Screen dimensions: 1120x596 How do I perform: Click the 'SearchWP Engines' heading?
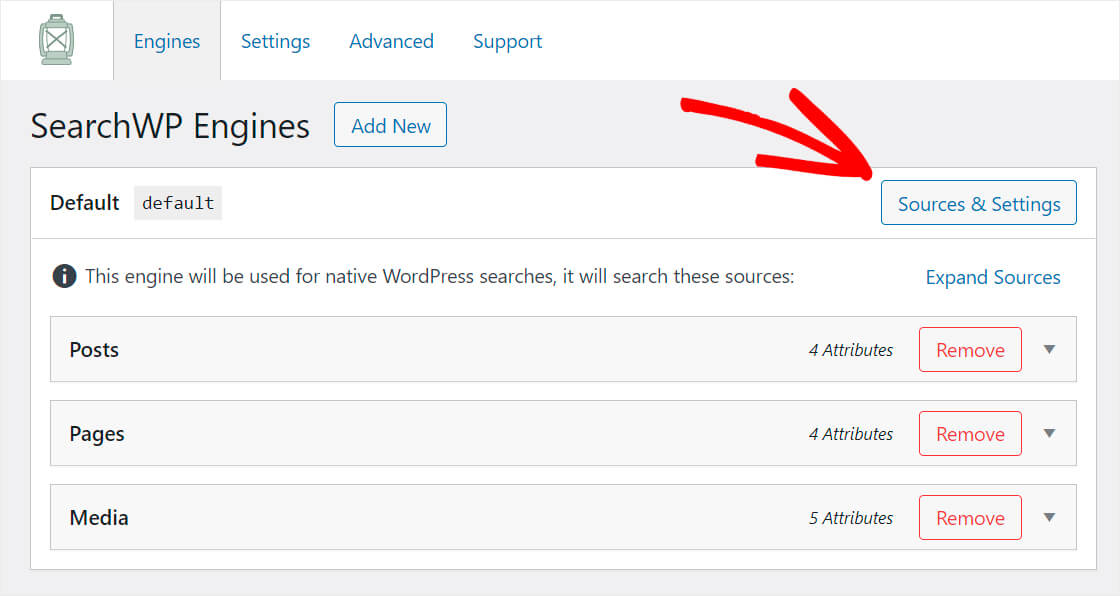pos(170,126)
